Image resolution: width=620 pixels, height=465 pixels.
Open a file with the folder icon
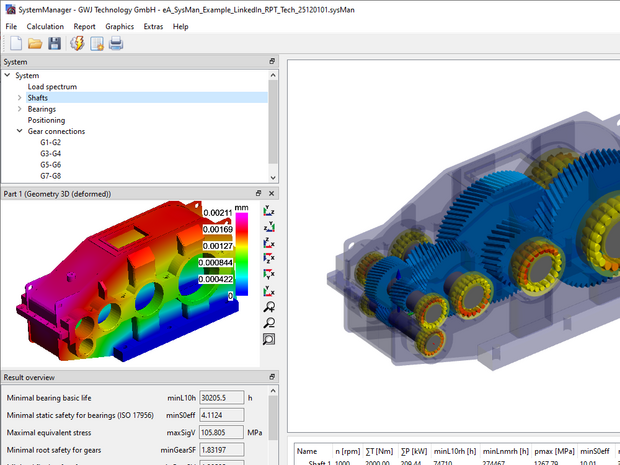pos(35,43)
